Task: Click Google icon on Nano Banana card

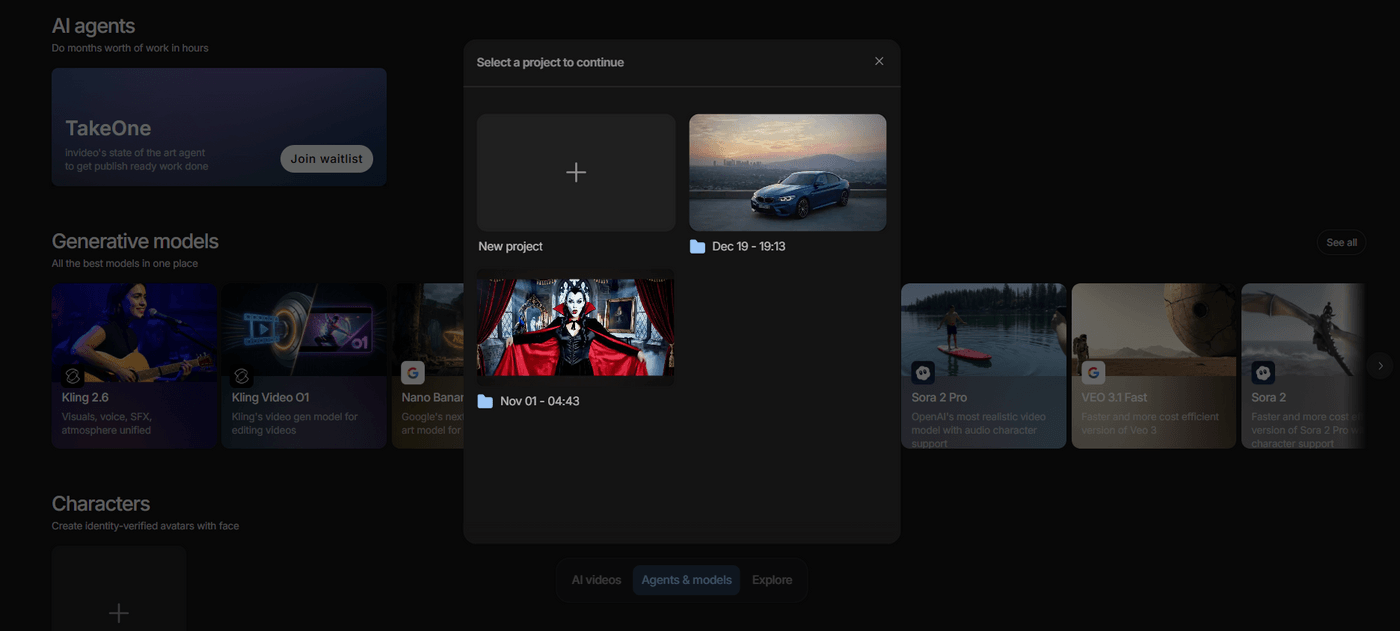Action: coord(412,373)
